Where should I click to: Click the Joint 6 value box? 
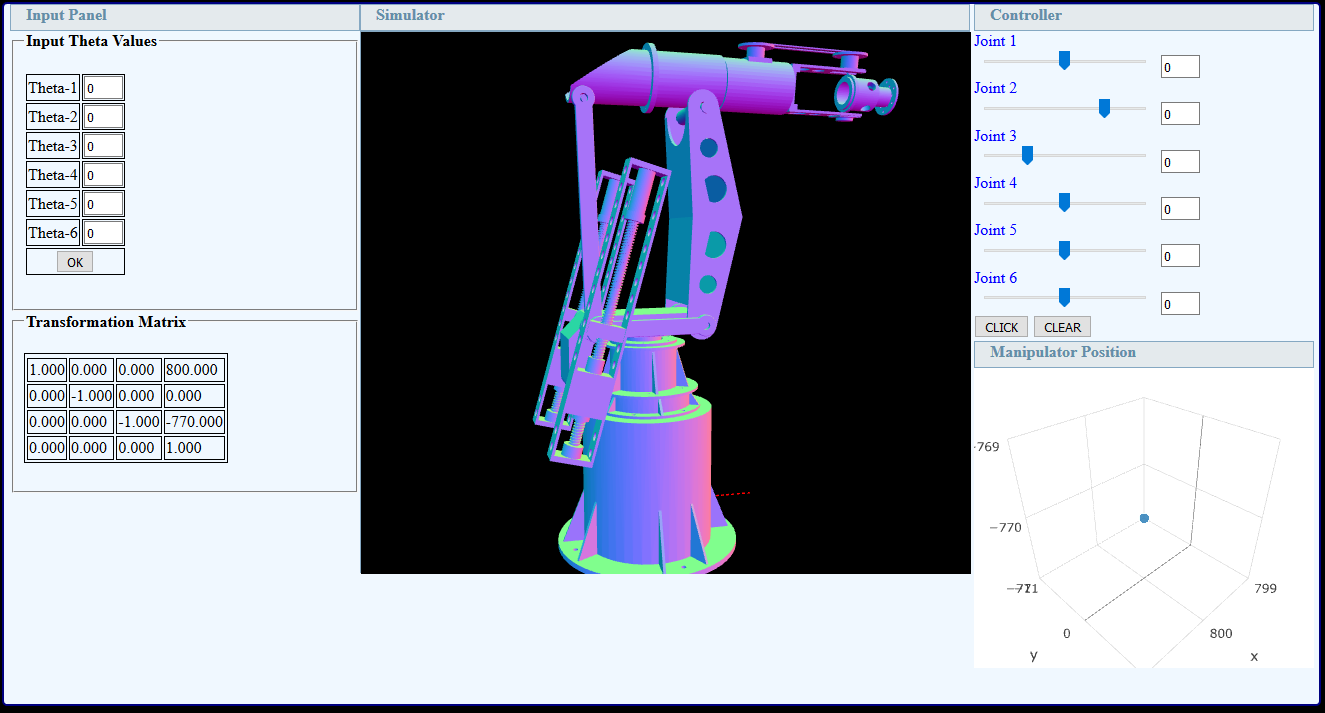(x=1180, y=304)
